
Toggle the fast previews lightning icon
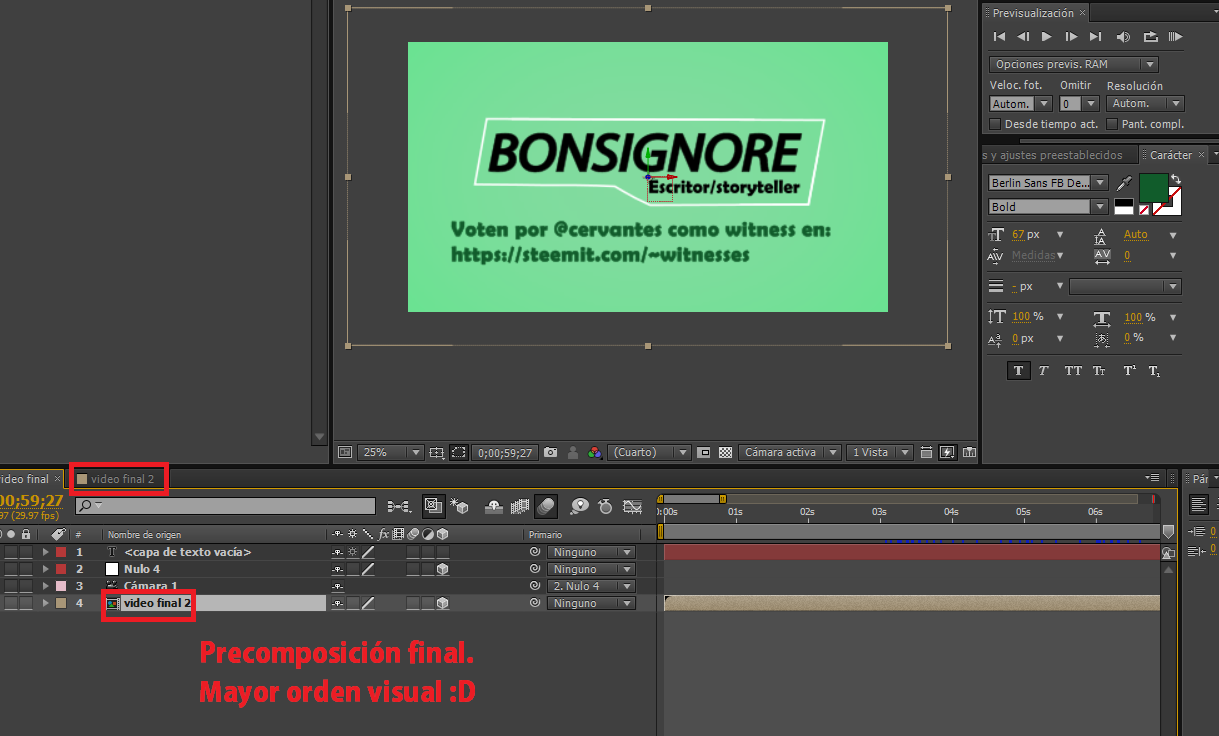tap(947, 452)
